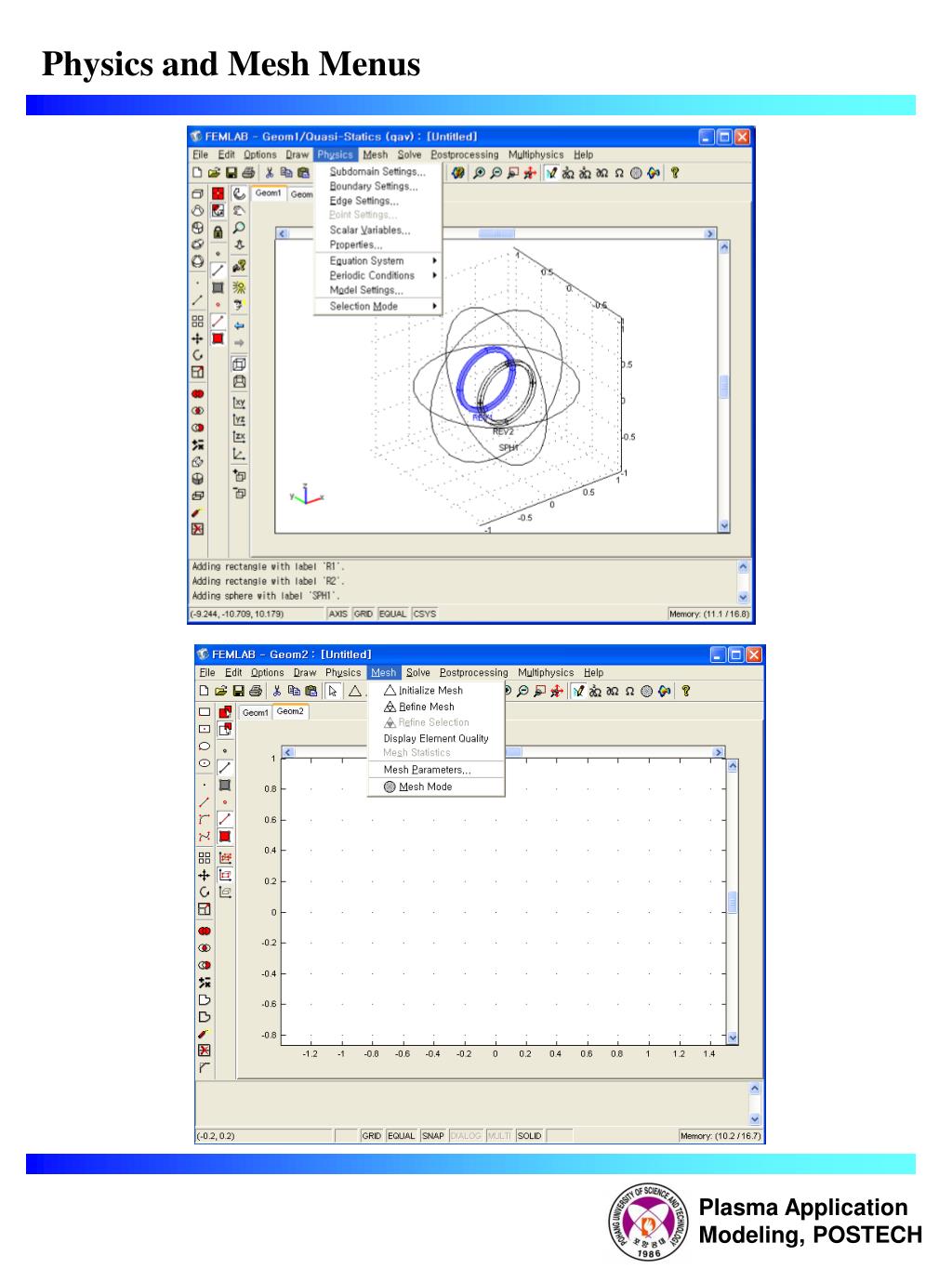This screenshot has width=952, height=1269.
Task: Open the Solve menu in Geom2 window
Action: pos(418,673)
